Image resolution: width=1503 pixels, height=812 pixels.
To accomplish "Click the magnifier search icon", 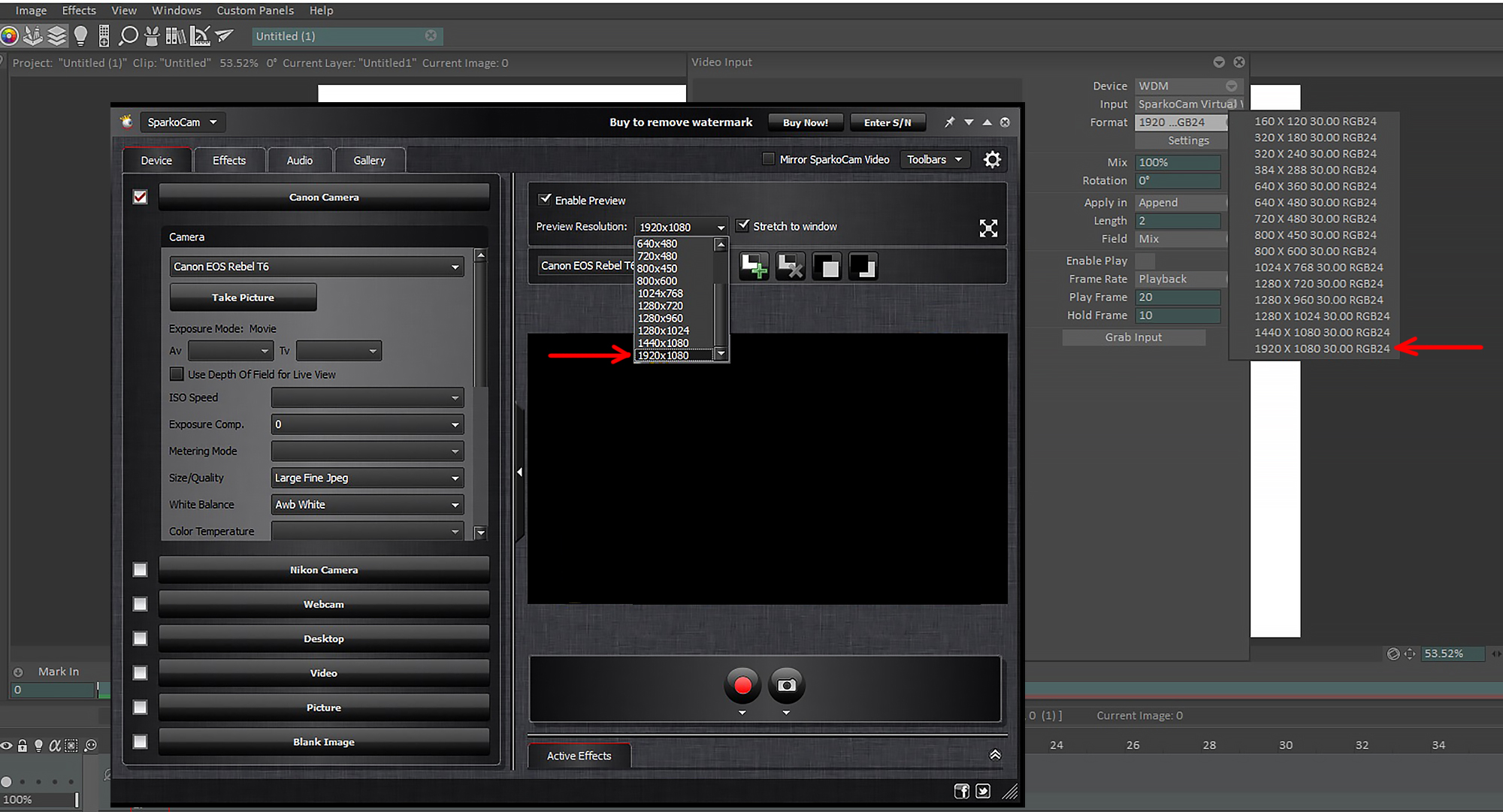I will click(x=129, y=35).
